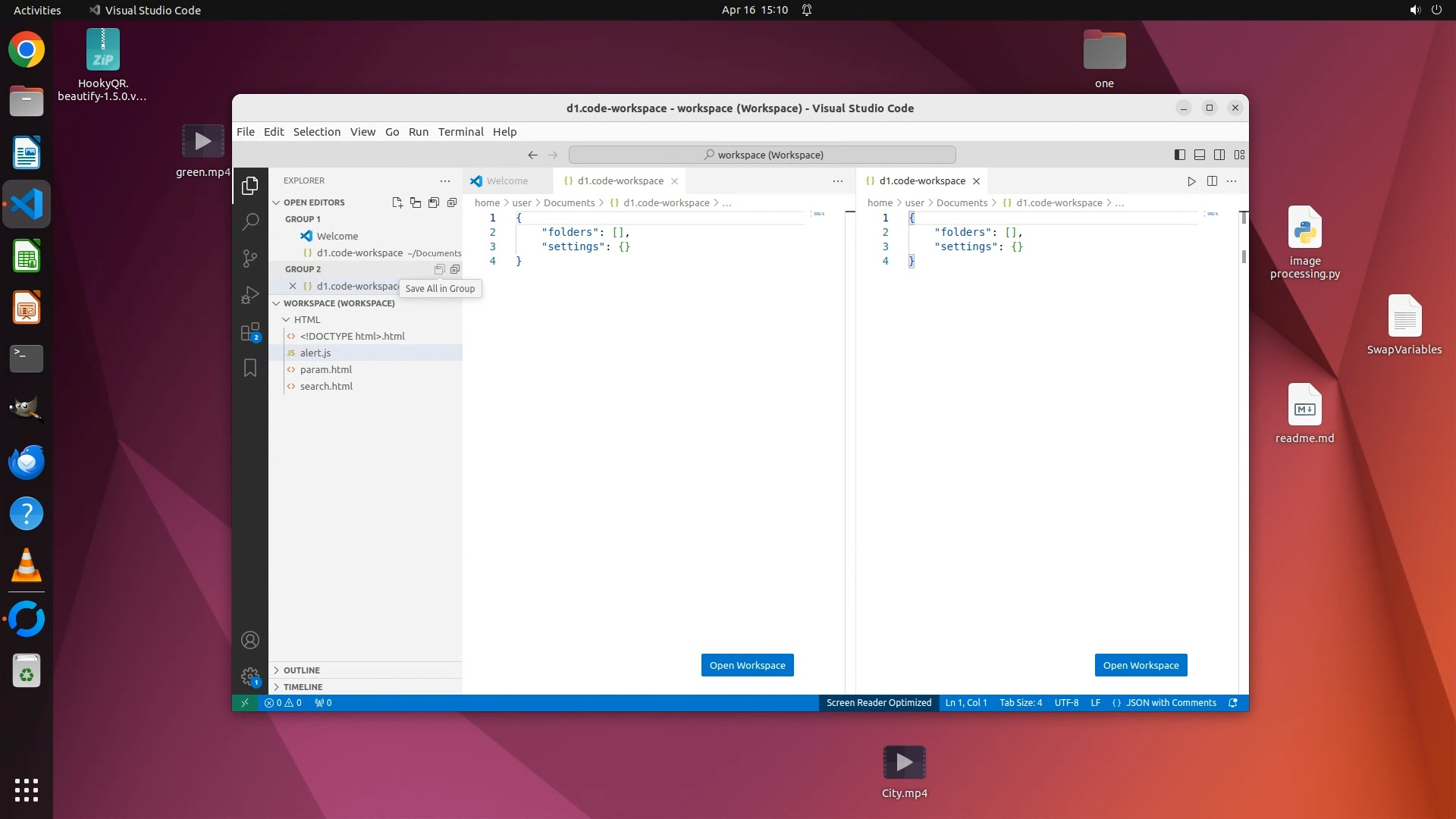Toggle Primary Side Bar visibility
Image resolution: width=1456 pixels, height=819 pixels.
point(1180,155)
